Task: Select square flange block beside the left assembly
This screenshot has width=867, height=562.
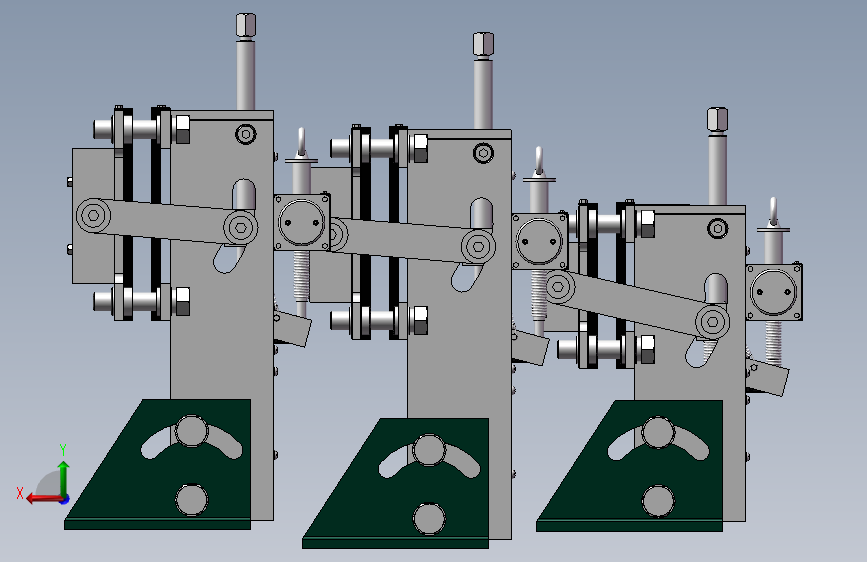Action: pos(302,222)
